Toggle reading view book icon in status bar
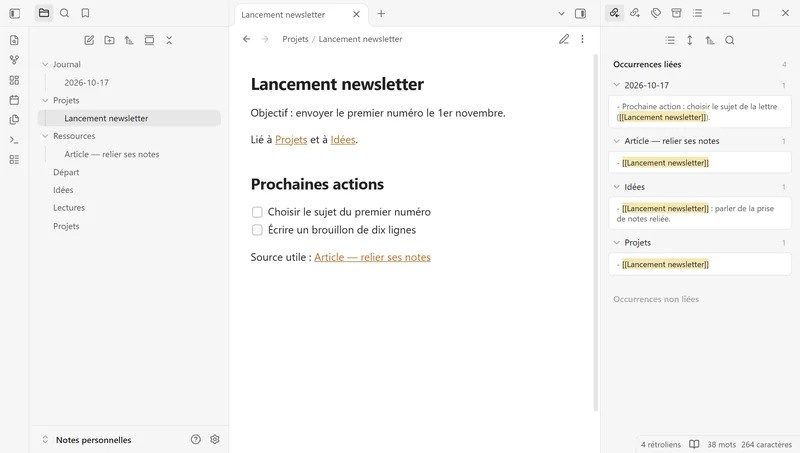800x453 pixels. click(694, 444)
